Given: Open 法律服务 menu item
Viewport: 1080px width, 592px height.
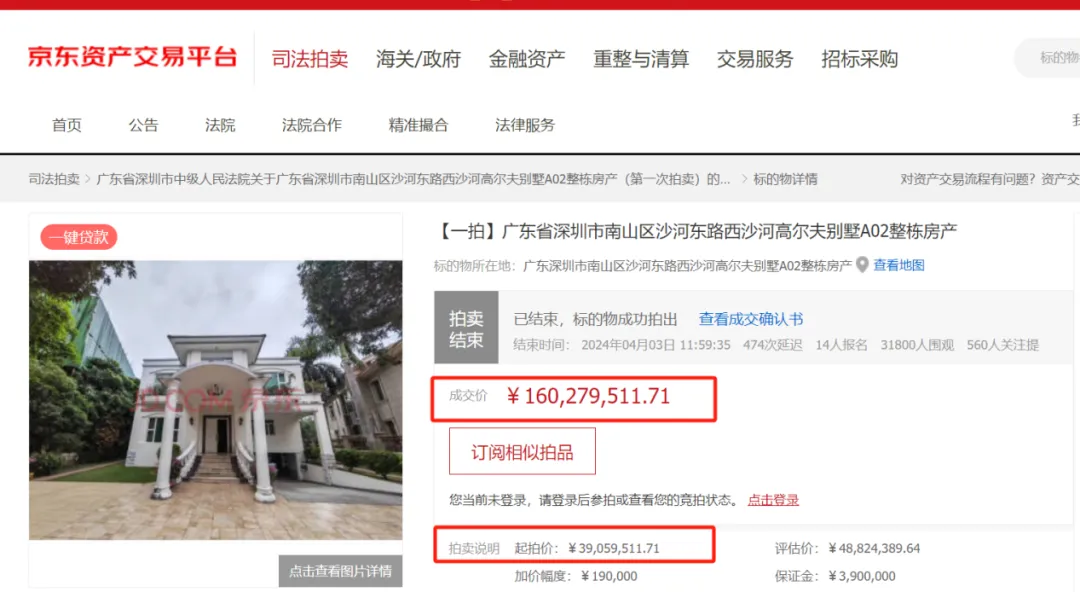Looking at the screenshot, I should [x=525, y=125].
